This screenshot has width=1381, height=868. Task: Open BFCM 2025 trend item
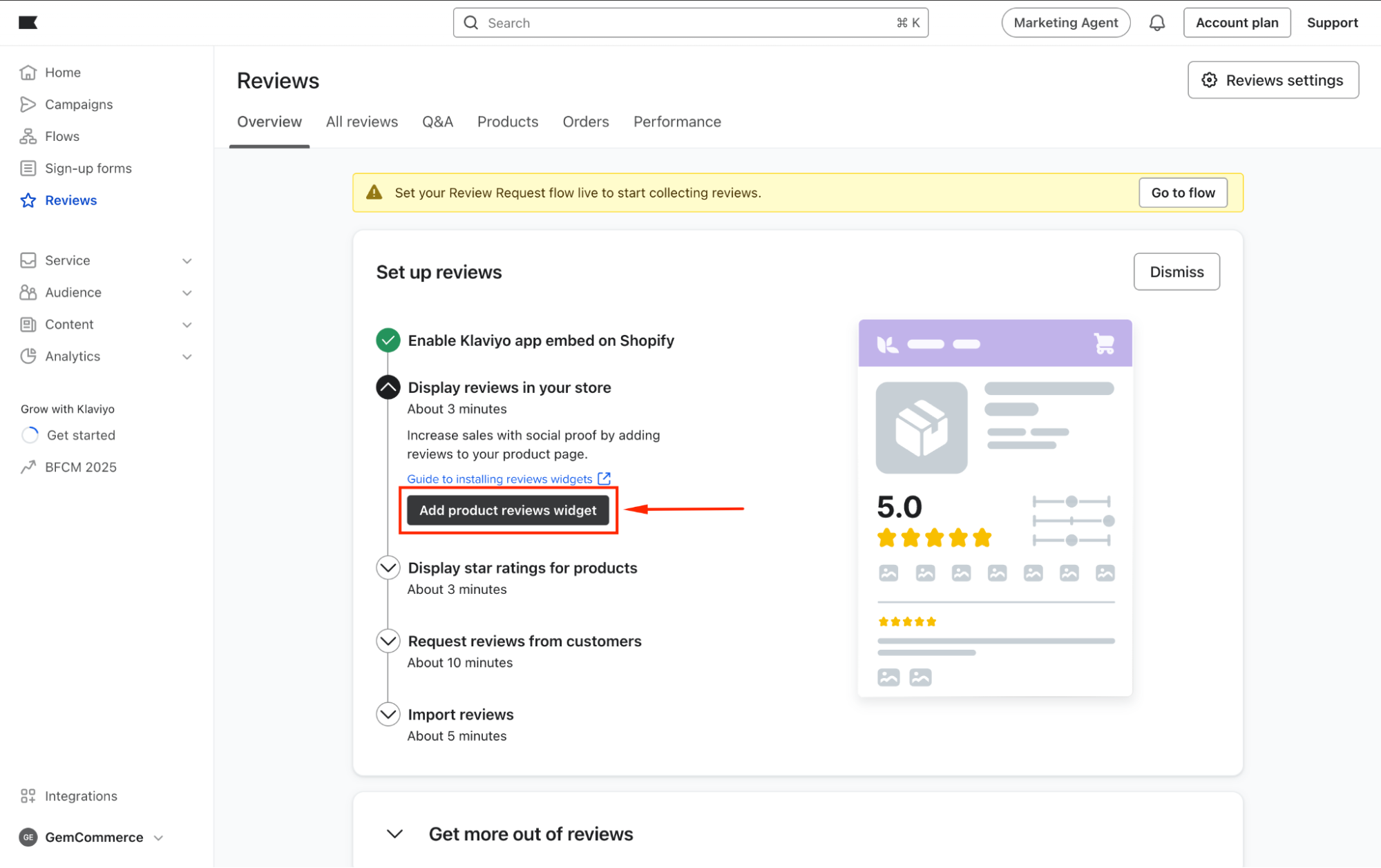tap(80, 467)
